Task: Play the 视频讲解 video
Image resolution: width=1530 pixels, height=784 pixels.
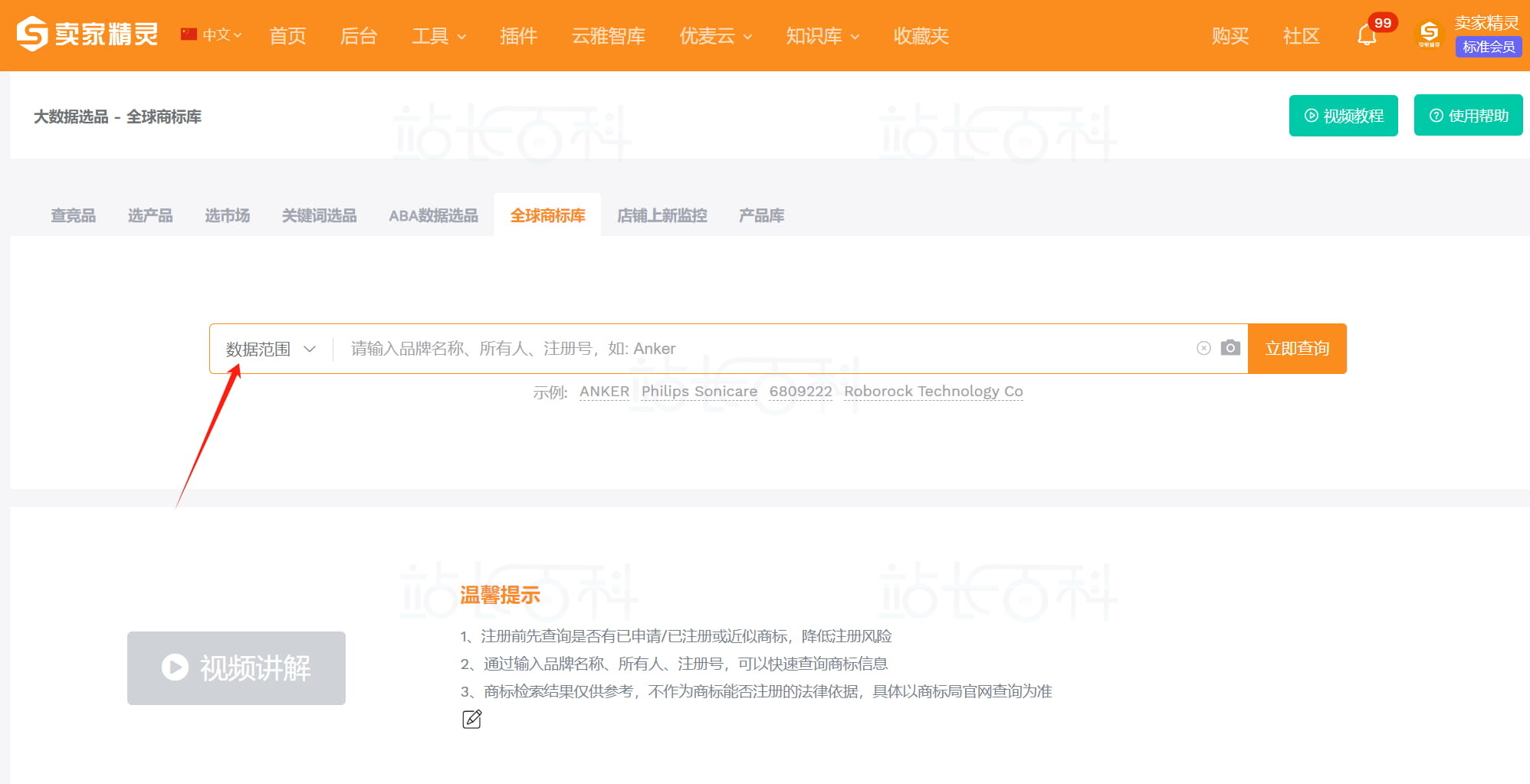Action: tap(236, 668)
